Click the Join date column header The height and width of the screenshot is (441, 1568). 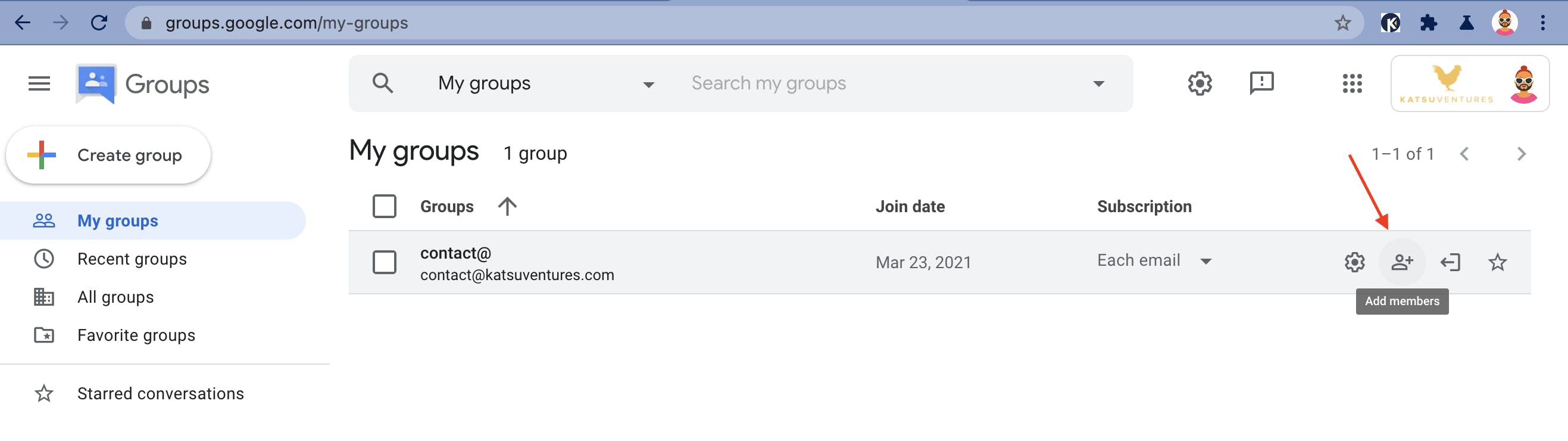(x=910, y=207)
